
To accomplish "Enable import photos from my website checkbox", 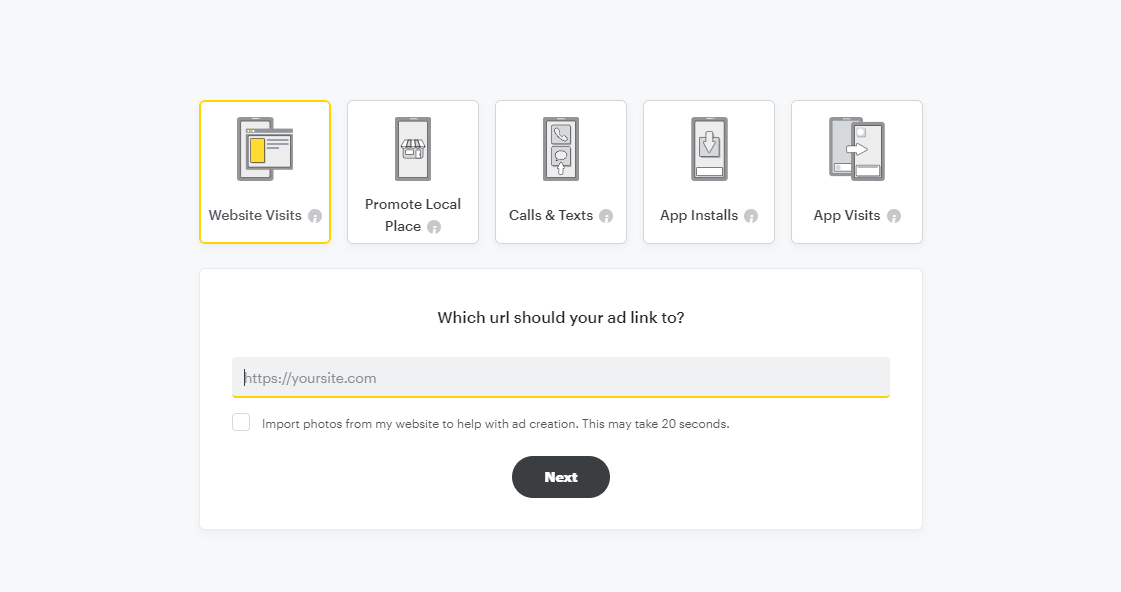I will [241, 423].
